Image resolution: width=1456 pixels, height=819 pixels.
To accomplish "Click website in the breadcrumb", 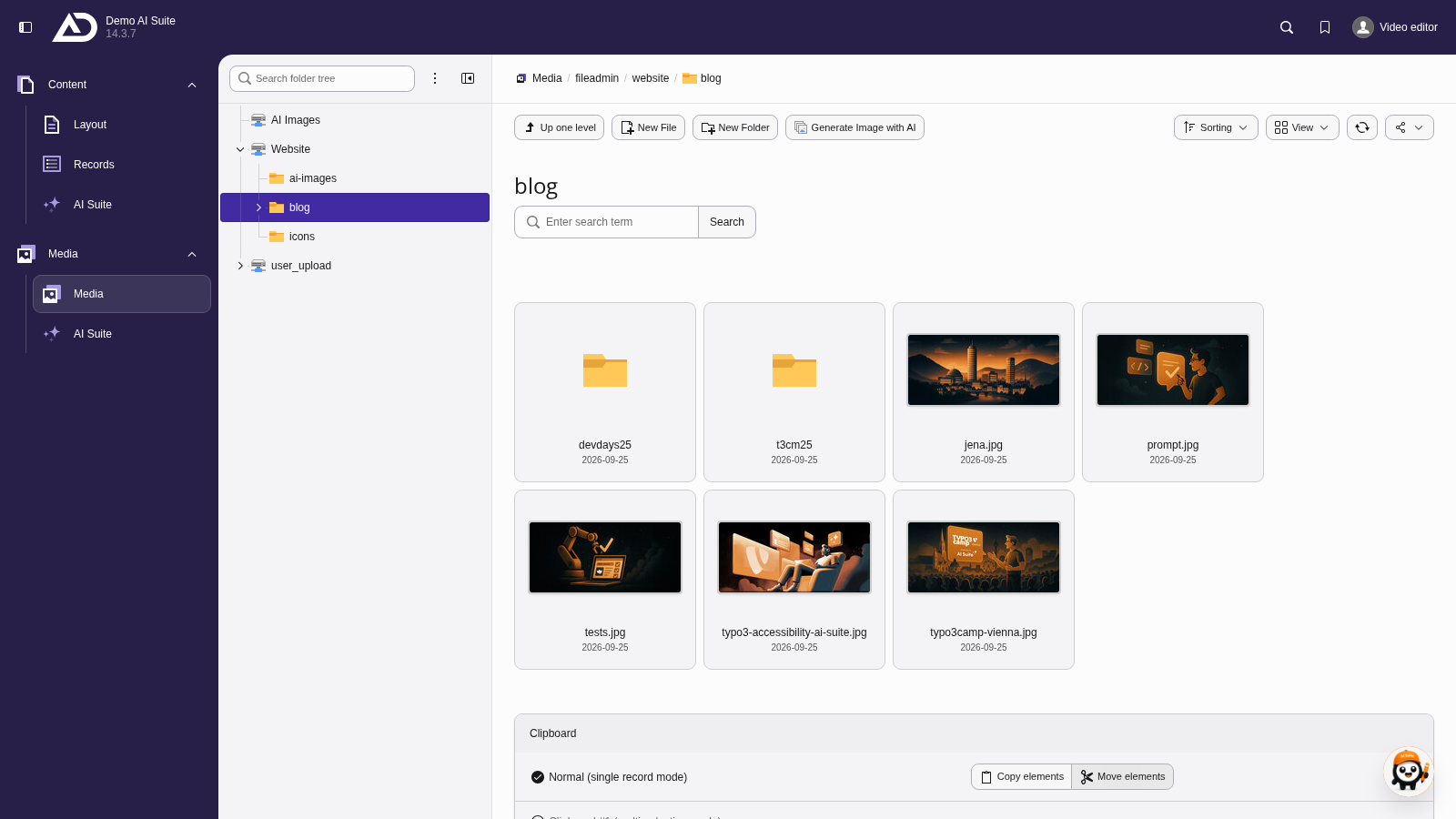I will click(x=651, y=78).
